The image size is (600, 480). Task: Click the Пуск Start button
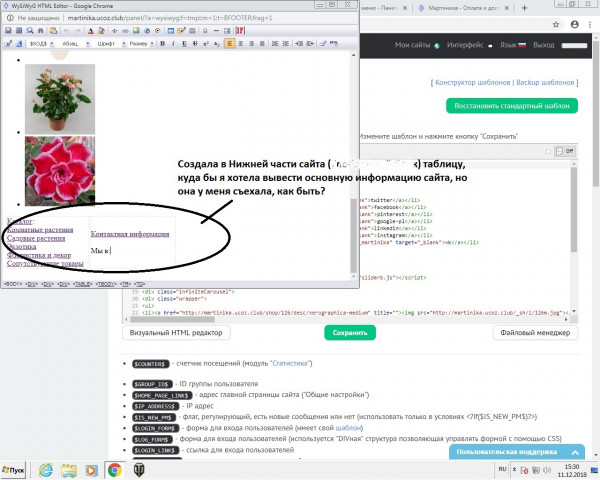pyautogui.click(x=13, y=470)
